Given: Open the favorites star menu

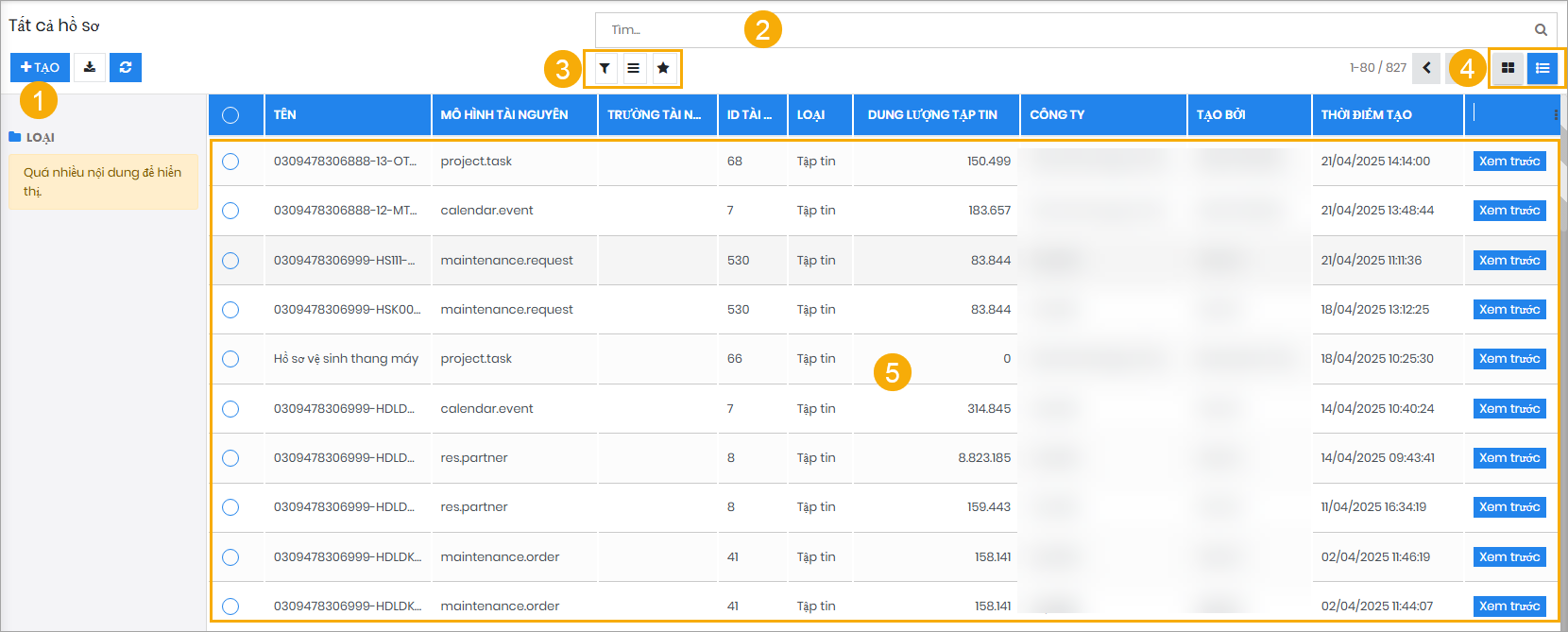Looking at the screenshot, I should tap(663, 68).
